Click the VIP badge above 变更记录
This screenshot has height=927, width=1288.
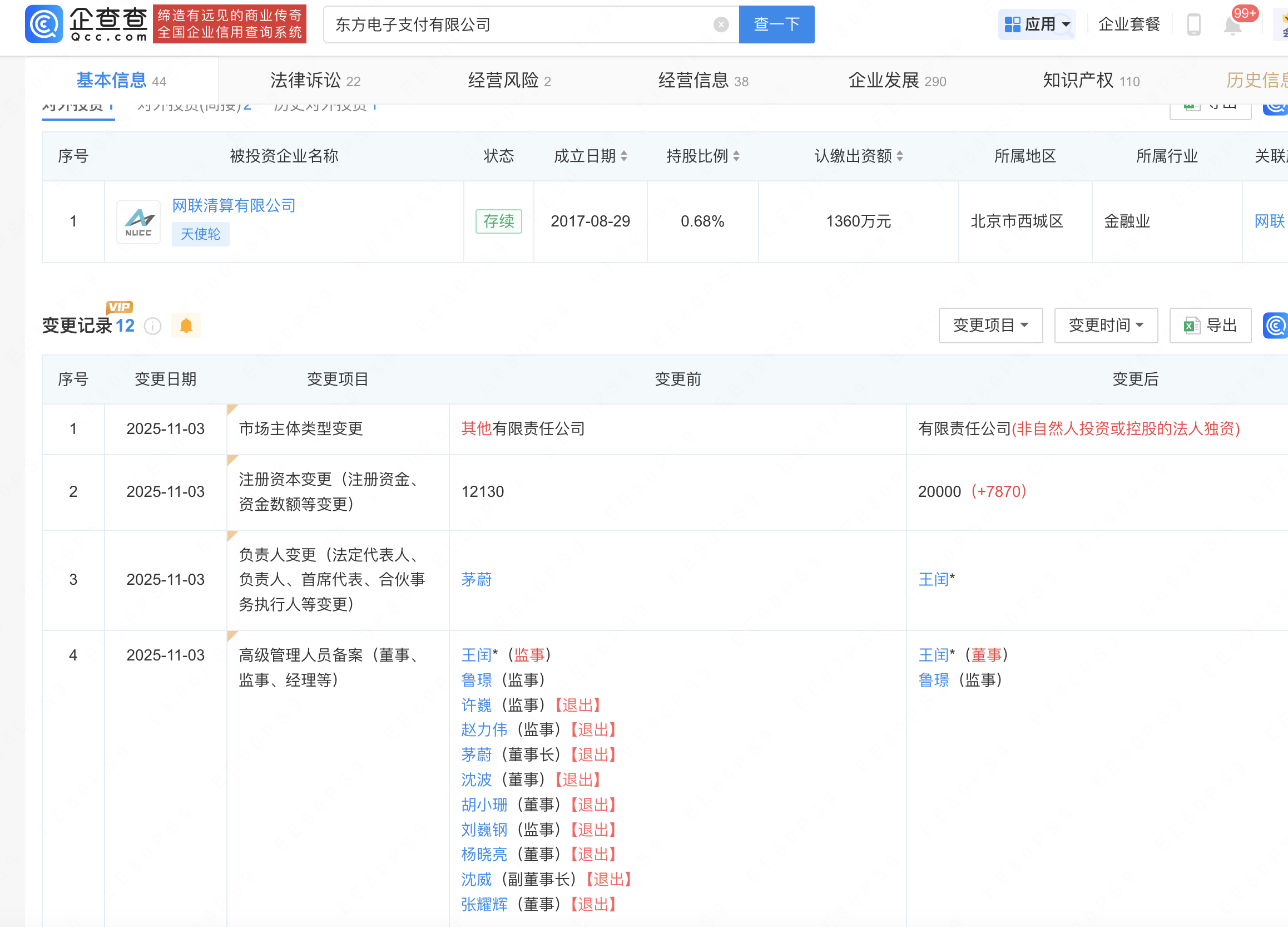[x=119, y=307]
